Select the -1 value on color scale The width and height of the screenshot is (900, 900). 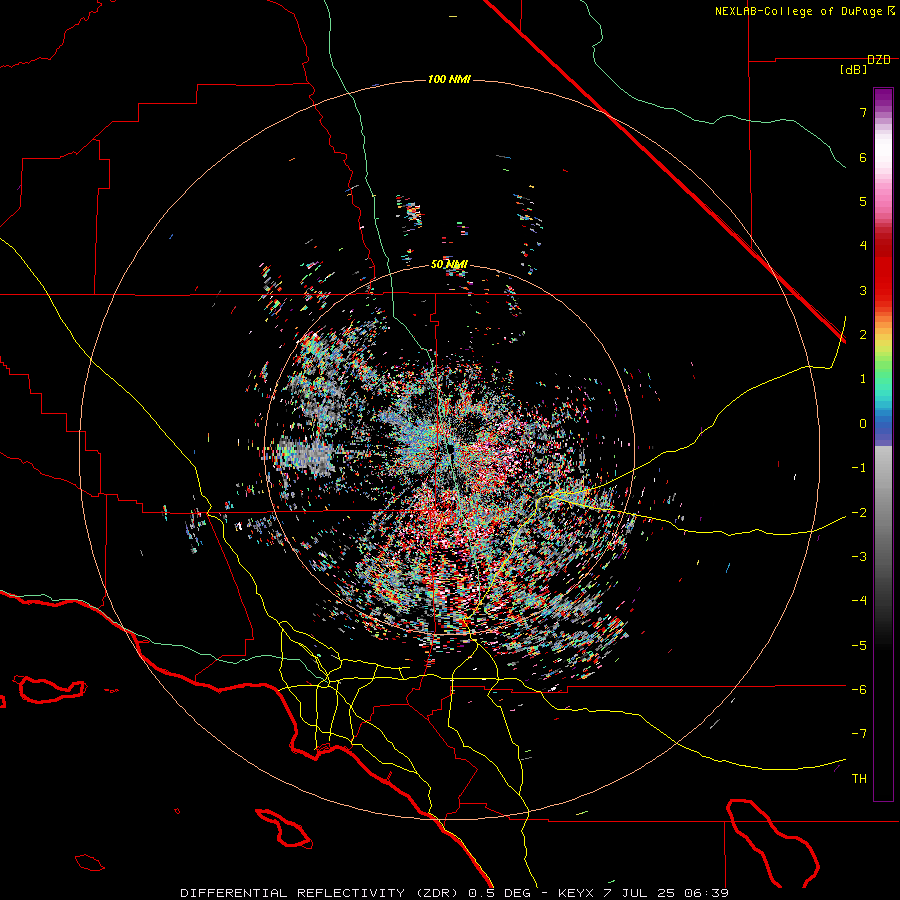point(859,468)
